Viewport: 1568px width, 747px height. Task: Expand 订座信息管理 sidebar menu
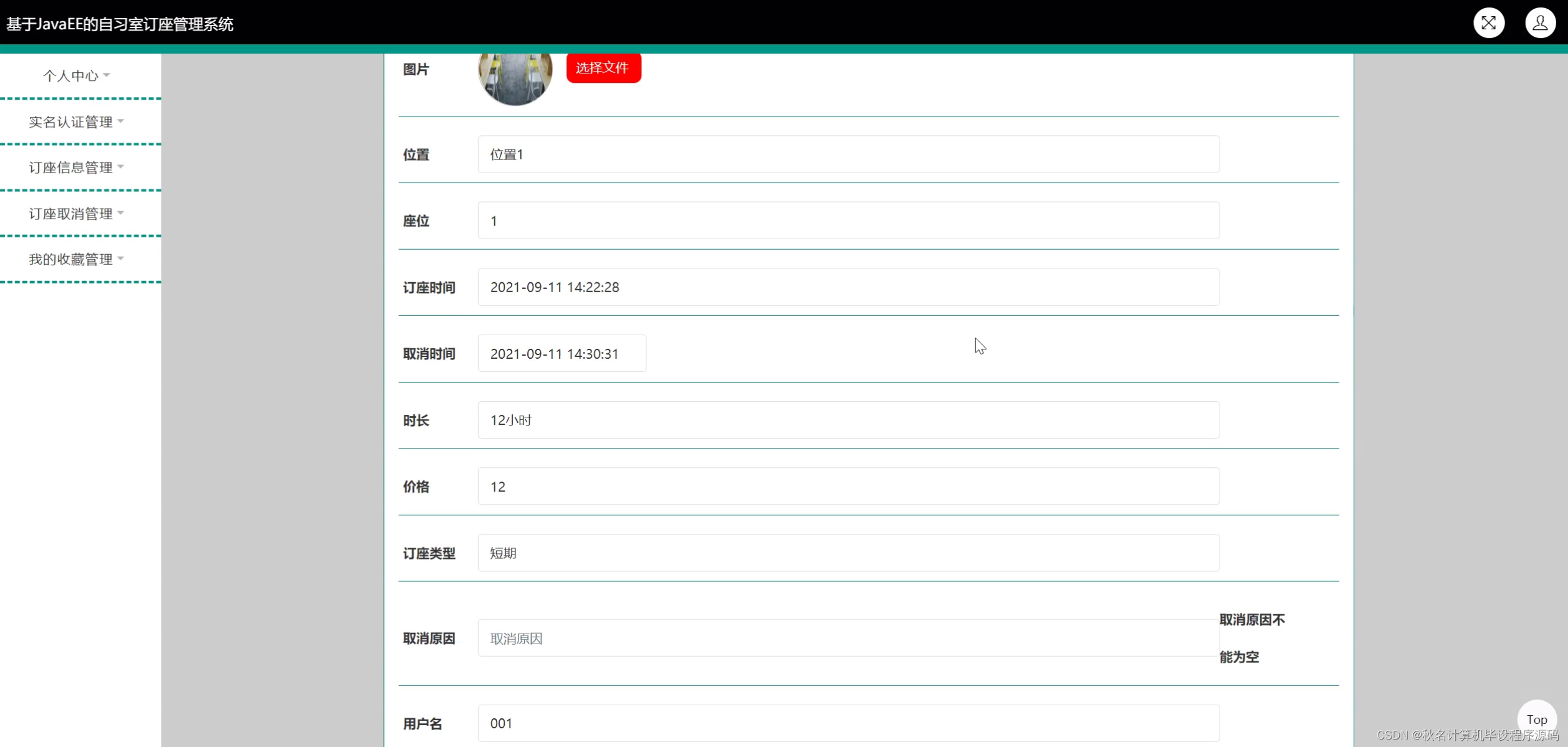(x=76, y=167)
